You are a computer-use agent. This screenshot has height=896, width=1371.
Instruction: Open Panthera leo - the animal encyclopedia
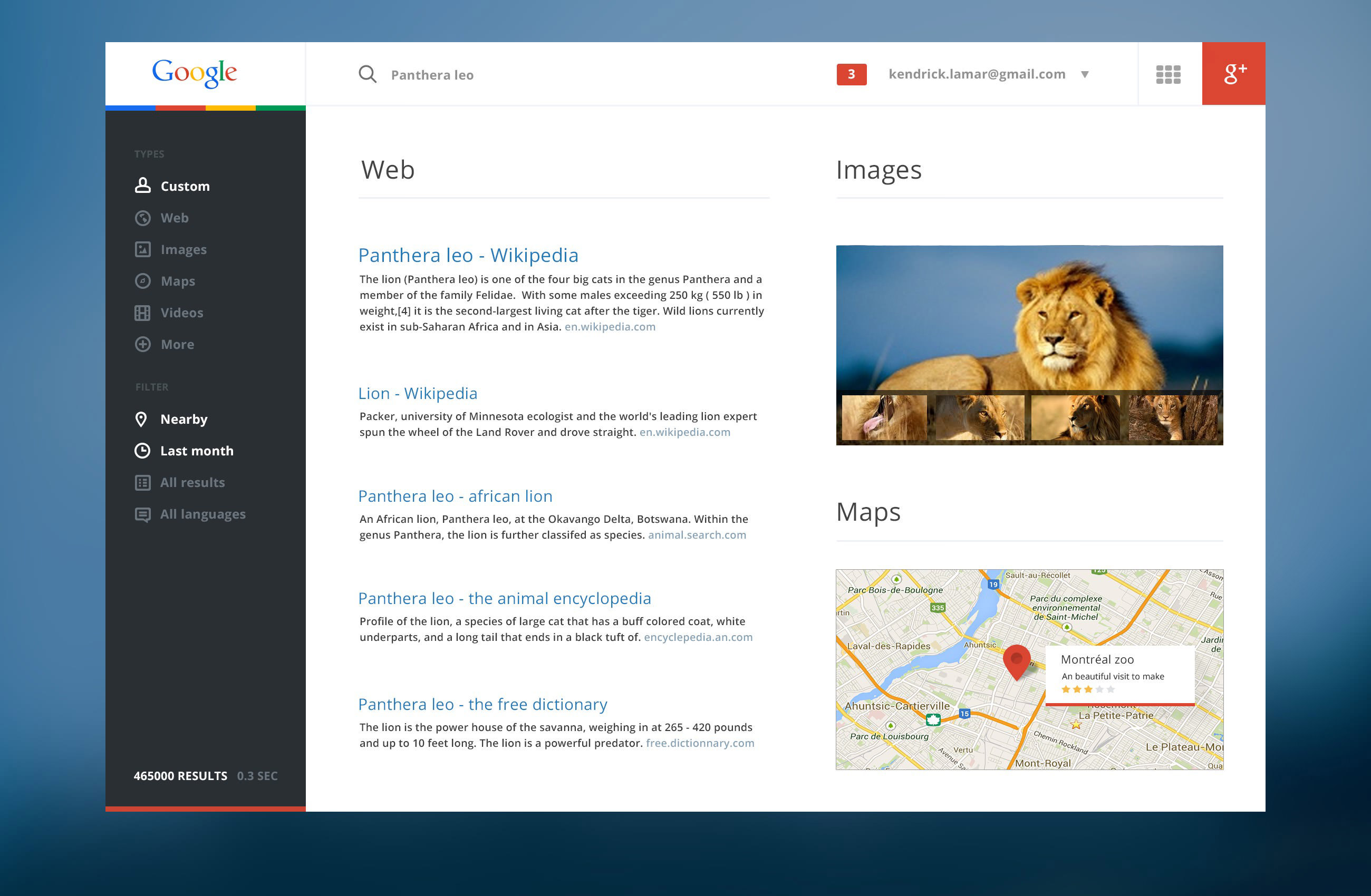505,598
